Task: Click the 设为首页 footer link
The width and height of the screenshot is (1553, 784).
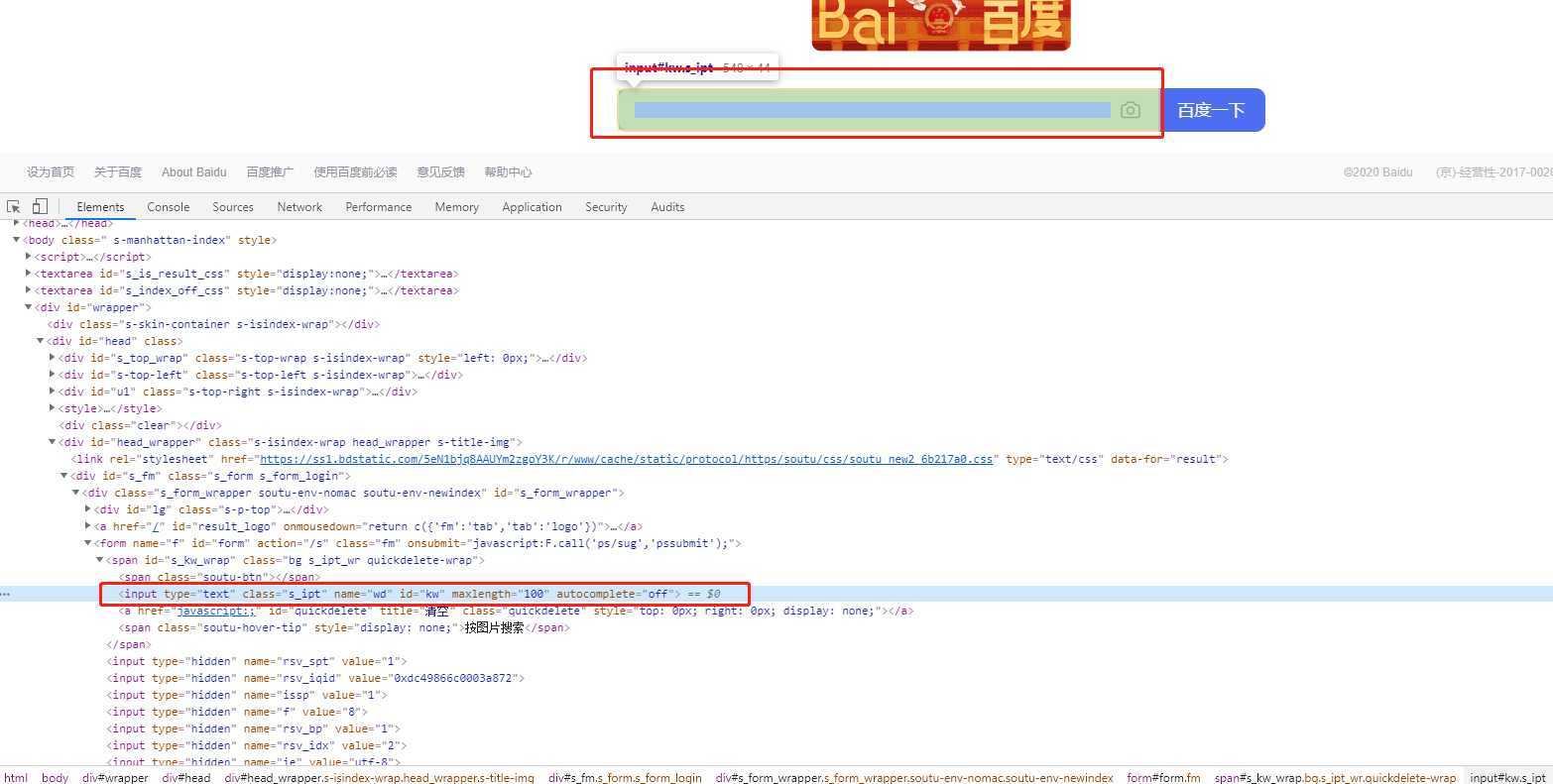Action: pos(51,172)
